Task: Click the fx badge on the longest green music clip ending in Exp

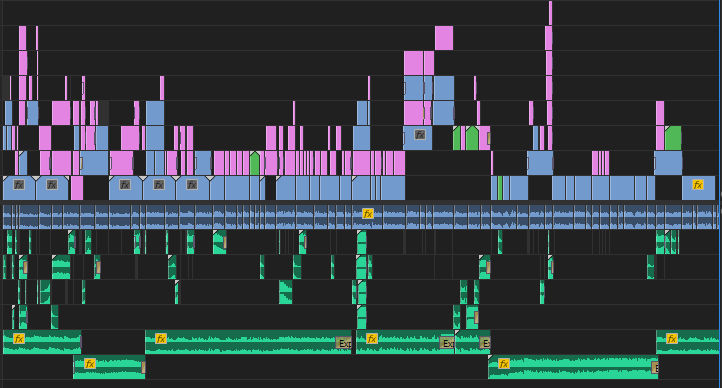Action: click(x=161, y=339)
